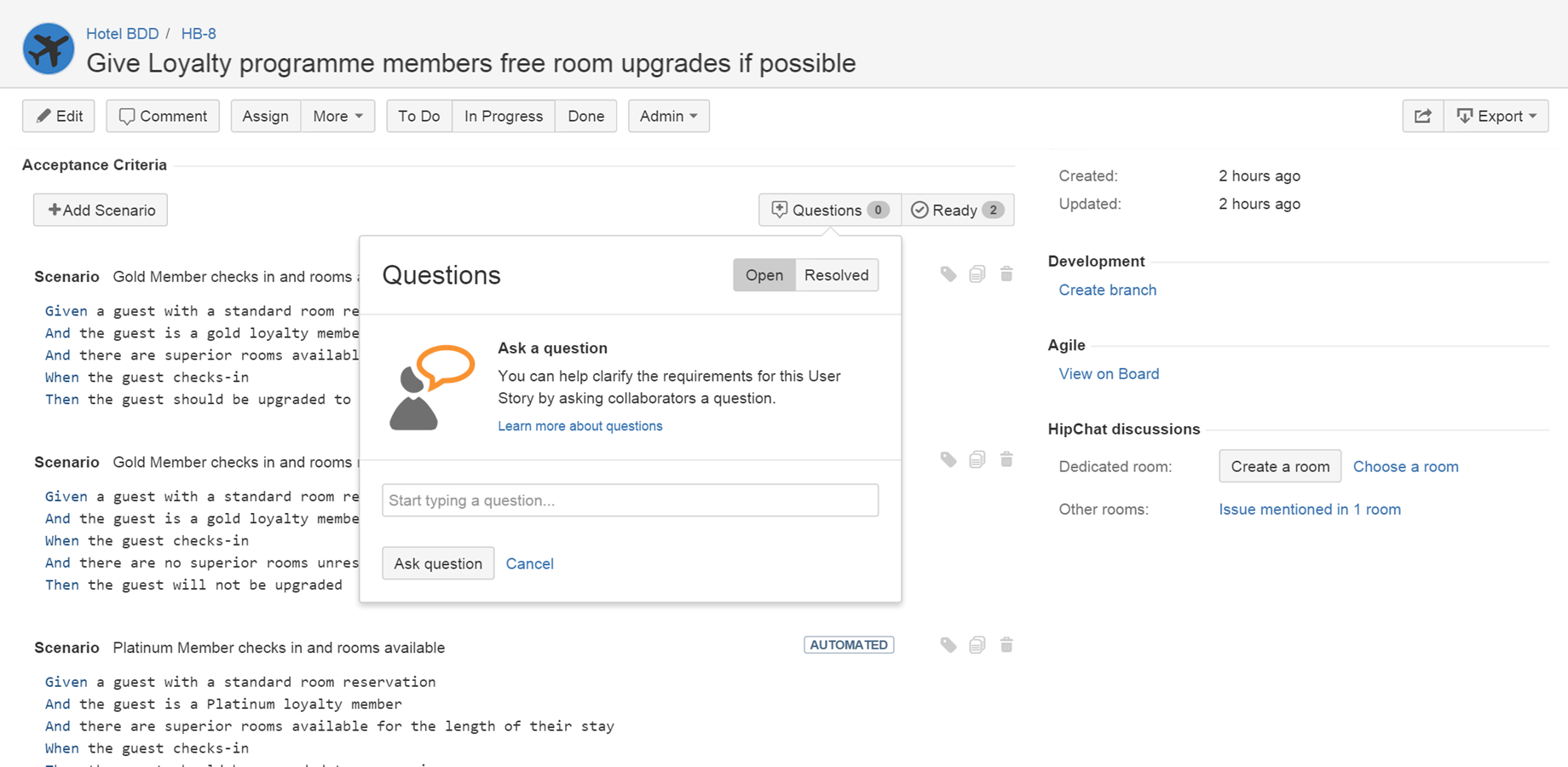Switch the Questions filter to Open
This screenshot has width=1568, height=767.
pos(764,275)
